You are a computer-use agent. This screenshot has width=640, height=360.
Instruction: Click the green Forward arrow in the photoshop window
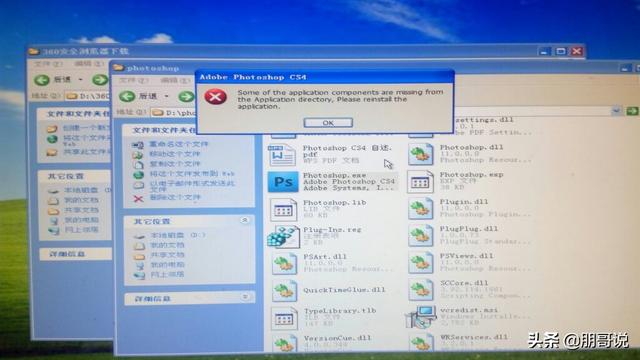point(186,96)
